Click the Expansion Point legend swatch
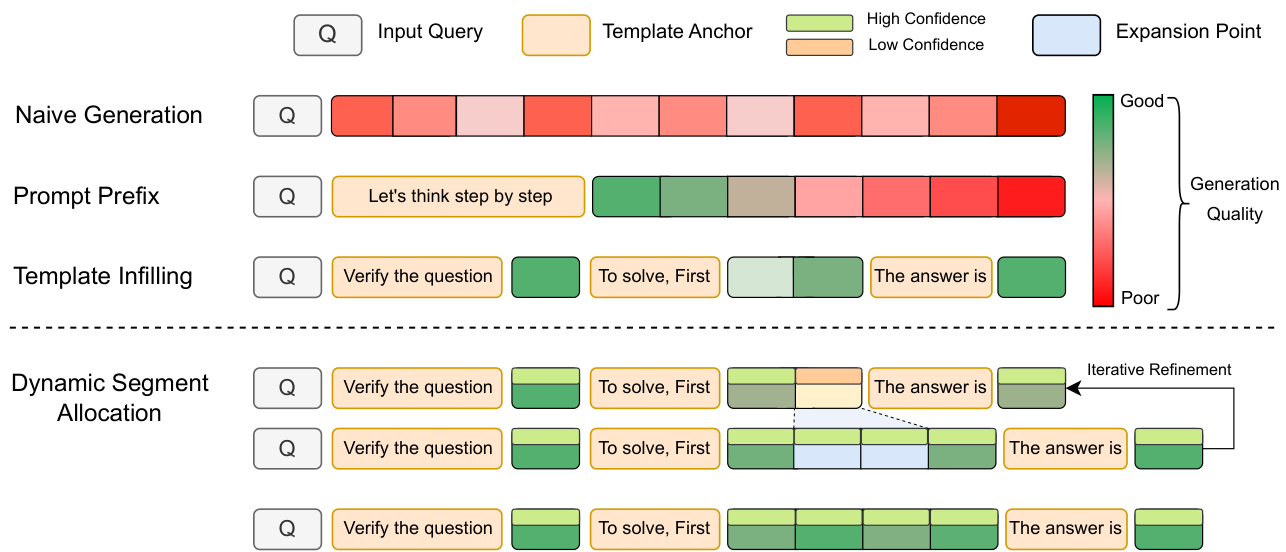Image resolution: width=1286 pixels, height=552 pixels. click(1067, 34)
